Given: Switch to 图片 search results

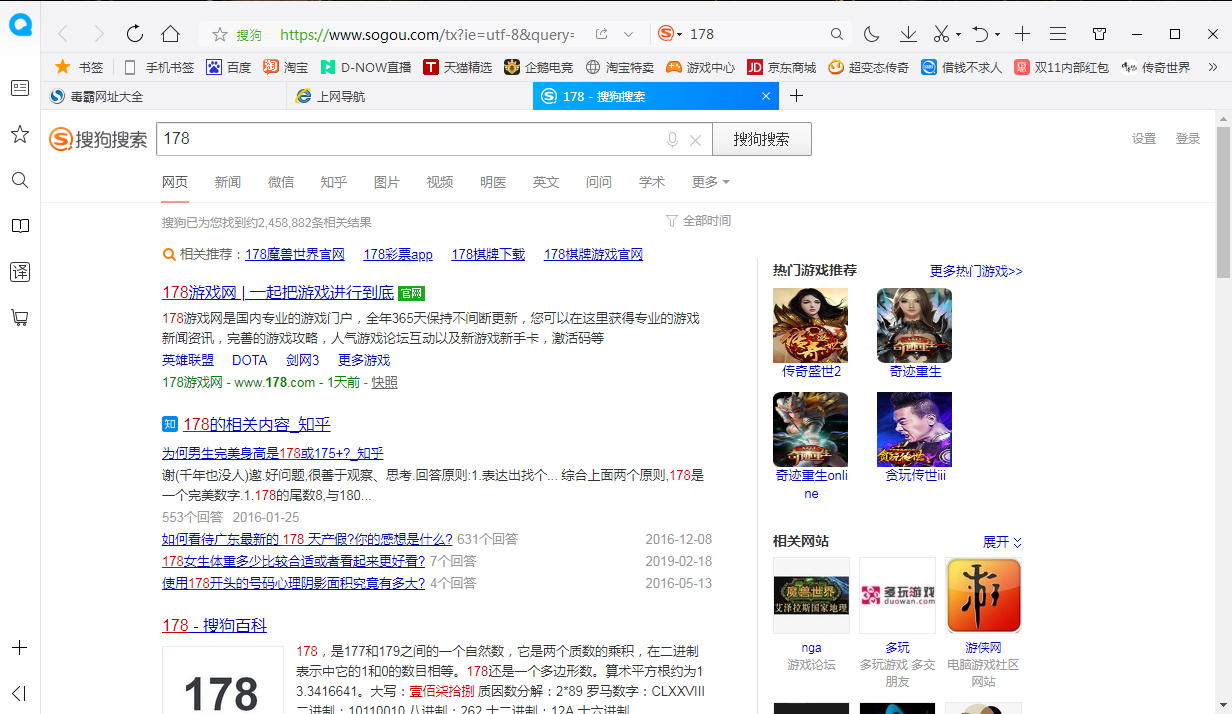Looking at the screenshot, I should 386,182.
